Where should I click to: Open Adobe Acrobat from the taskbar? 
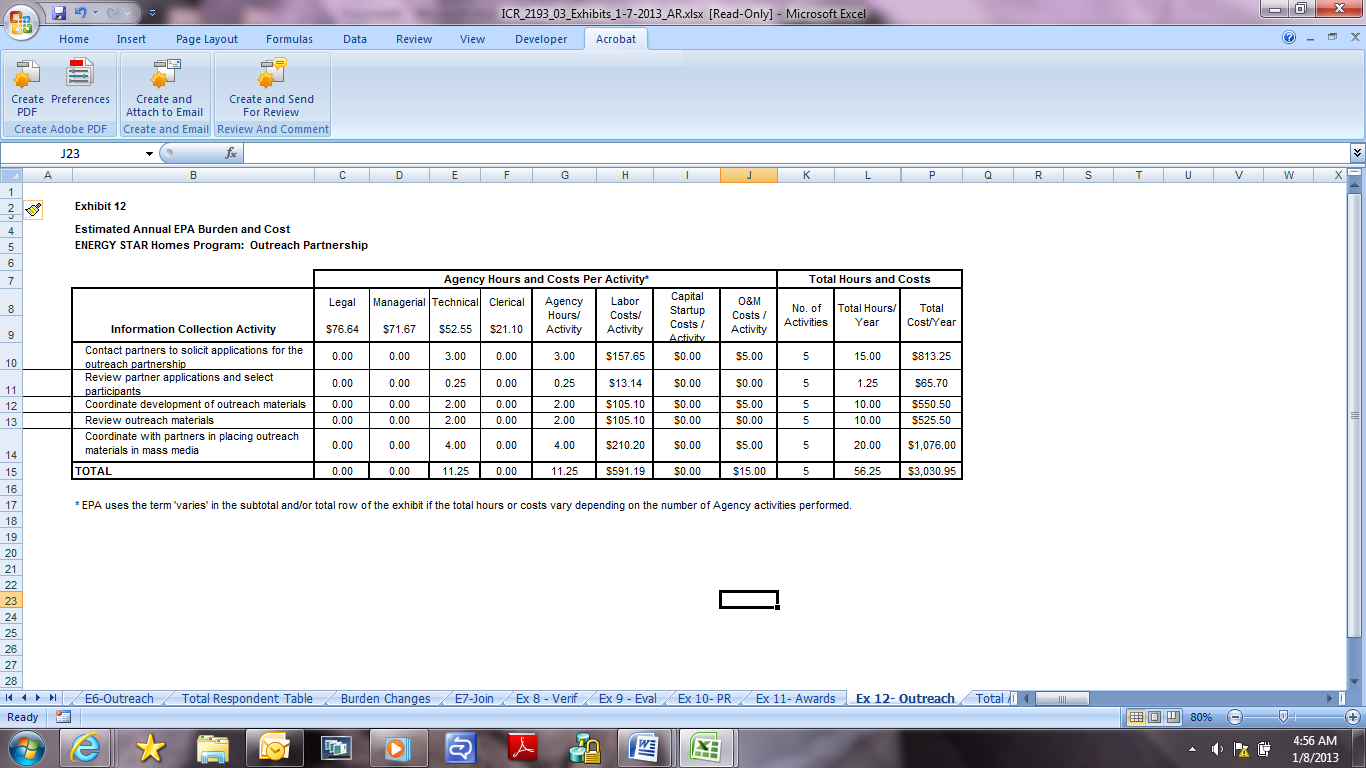pos(522,747)
